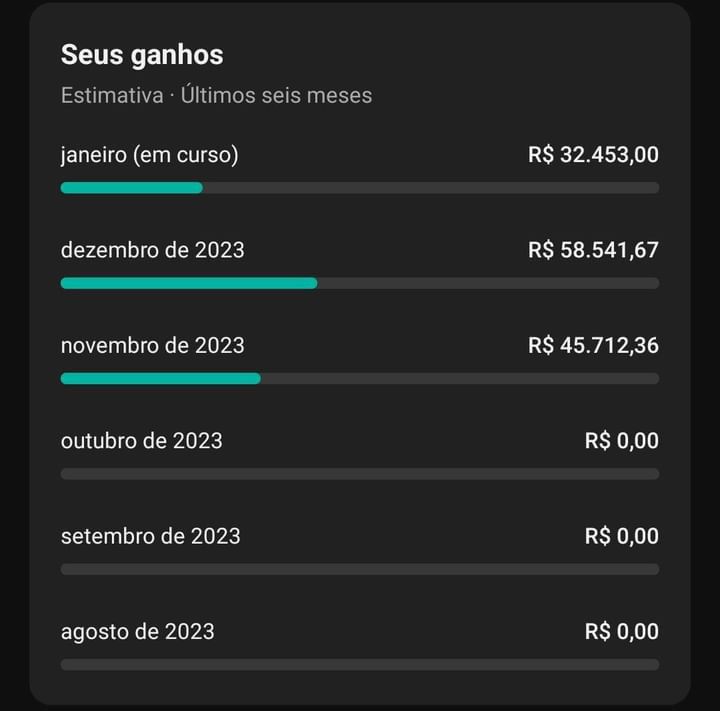Viewport: 720px width, 711px height.
Task: Tap the dezembro de 2023 progress bar
Action: 360,283
